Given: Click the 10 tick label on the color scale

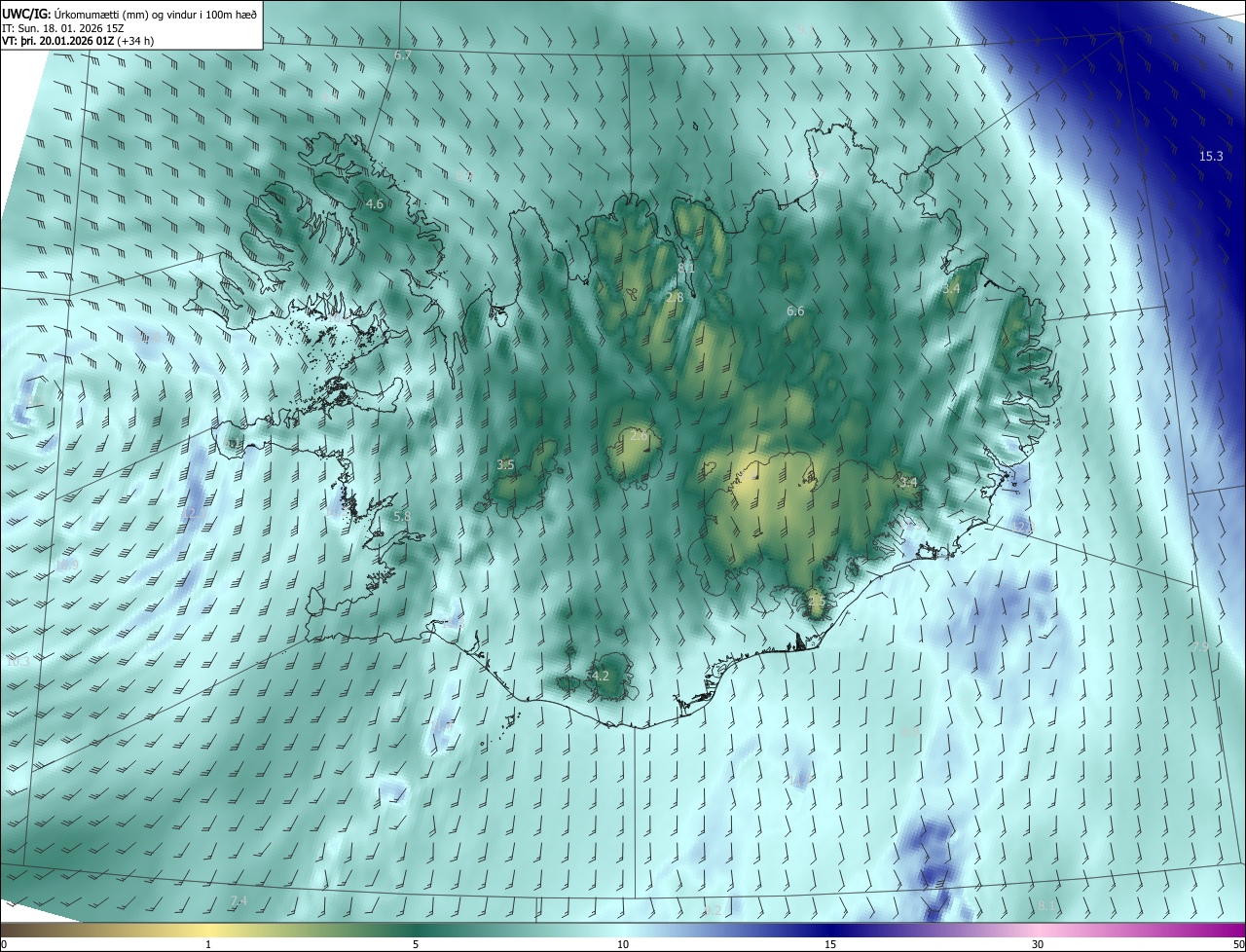Looking at the screenshot, I should tap(623, 945).
